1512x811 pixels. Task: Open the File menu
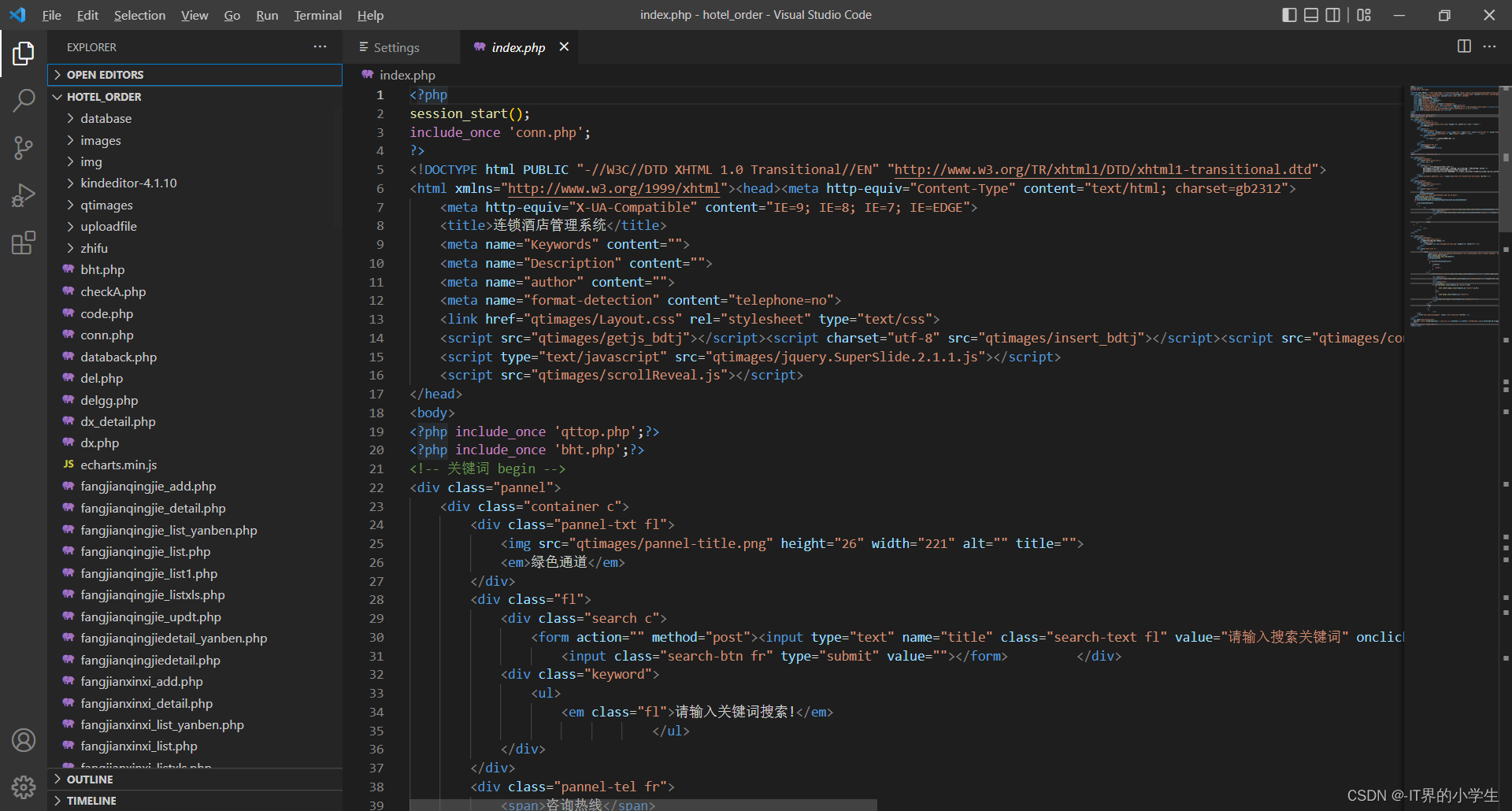point(51,15)
